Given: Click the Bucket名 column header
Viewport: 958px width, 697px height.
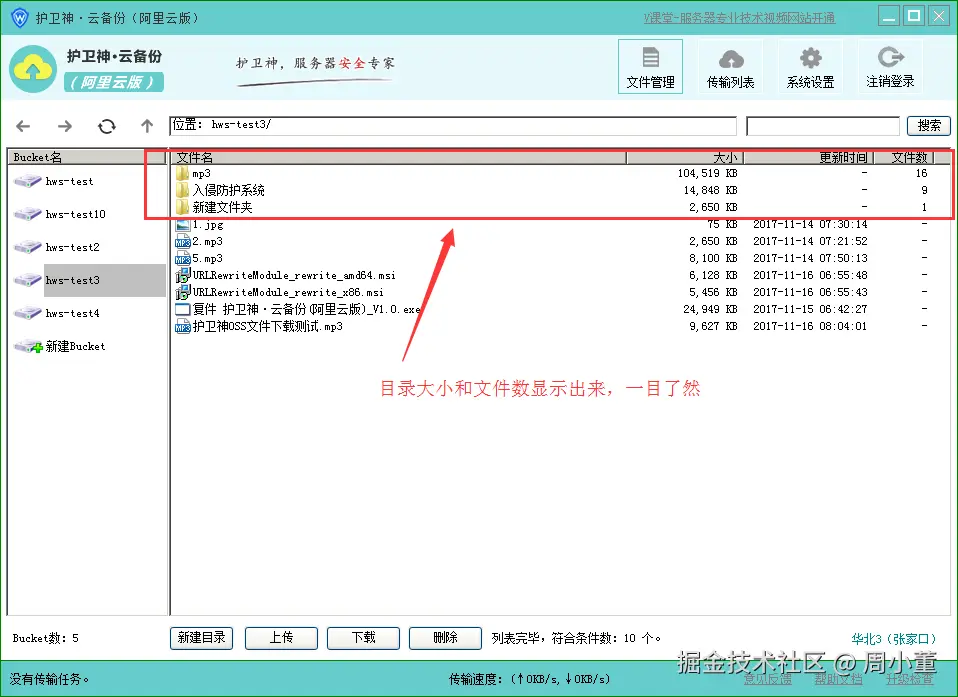Looking at the screenshot, I should pyautogui.click(x=86, y=157).
